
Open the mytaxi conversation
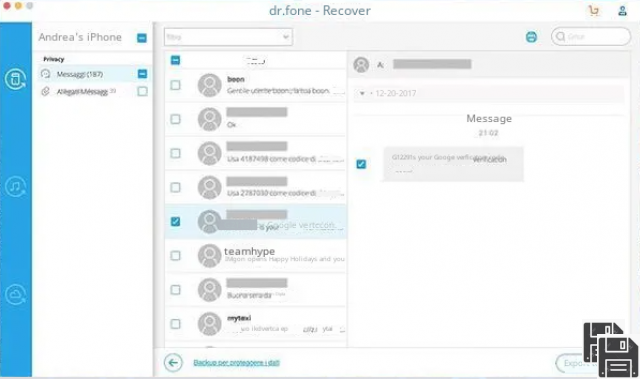point(256,324)
